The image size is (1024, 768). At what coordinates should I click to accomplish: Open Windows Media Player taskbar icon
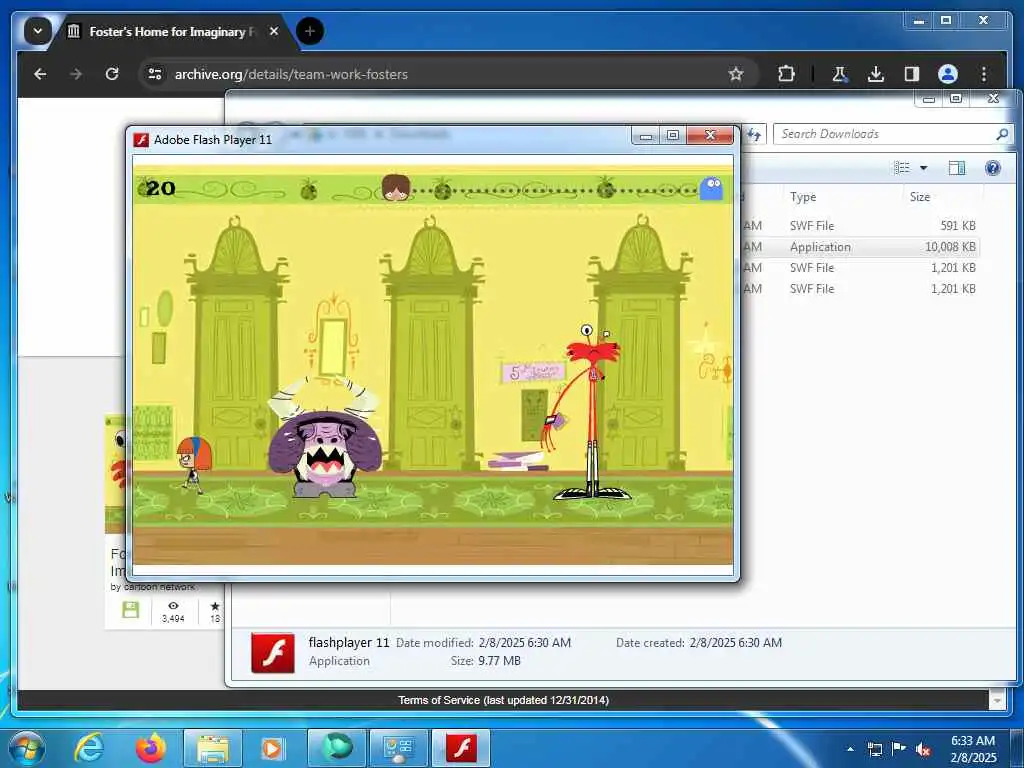coord(273,748)
